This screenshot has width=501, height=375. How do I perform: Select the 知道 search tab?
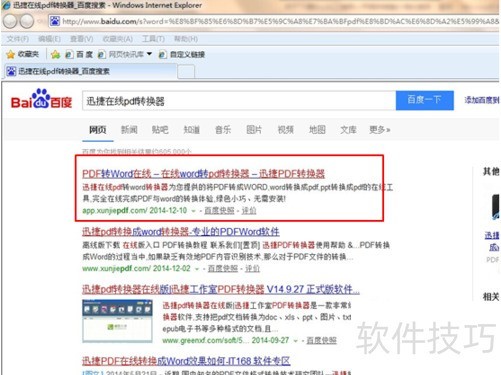(192, 130)
